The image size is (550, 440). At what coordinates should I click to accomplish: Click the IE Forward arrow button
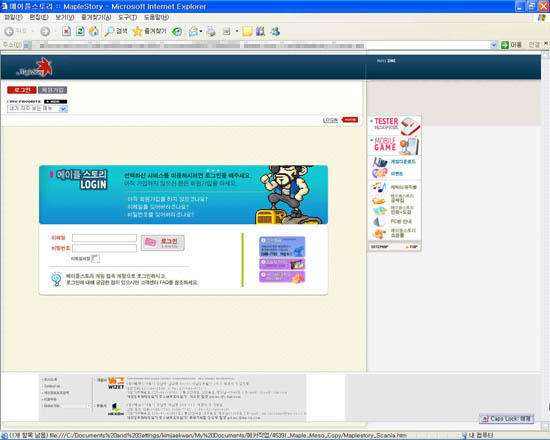(x=45, y=32)
